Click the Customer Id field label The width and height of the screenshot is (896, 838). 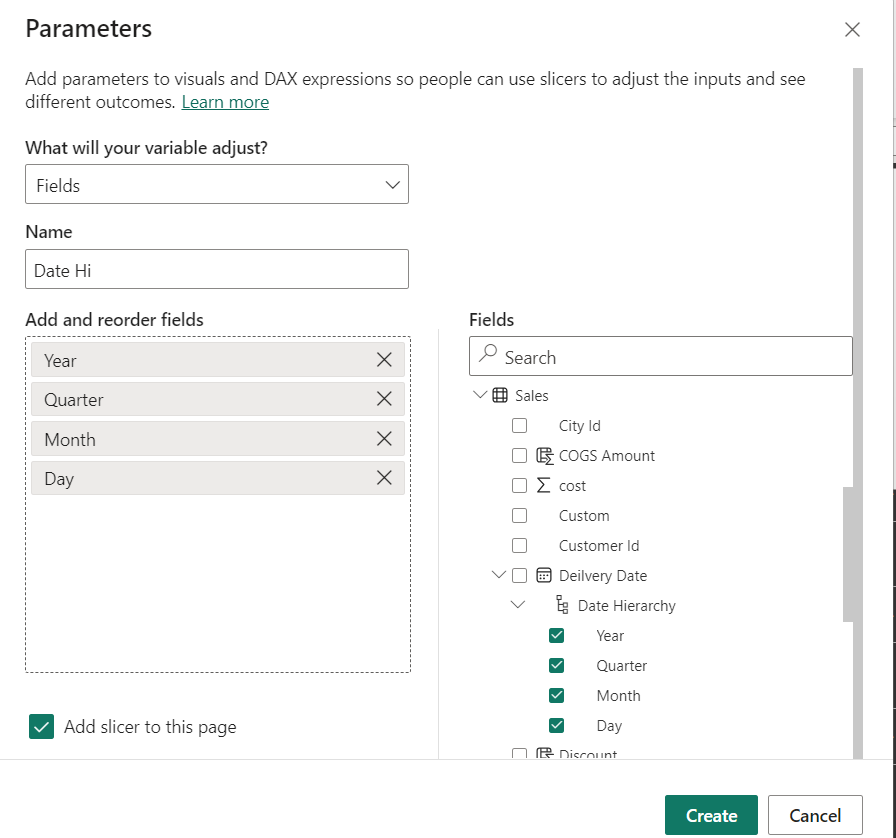(x=599, y=545)
